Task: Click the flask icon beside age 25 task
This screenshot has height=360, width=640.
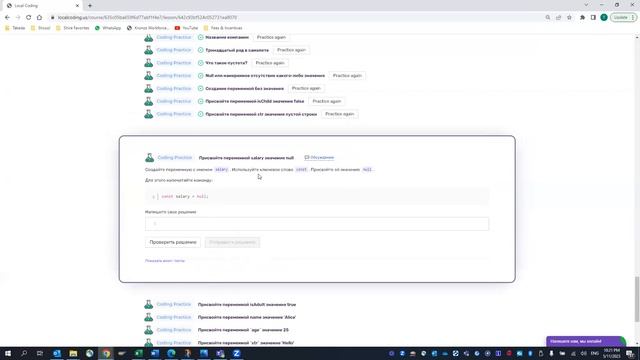Action: pyautogui.click(x=149, y=330)
